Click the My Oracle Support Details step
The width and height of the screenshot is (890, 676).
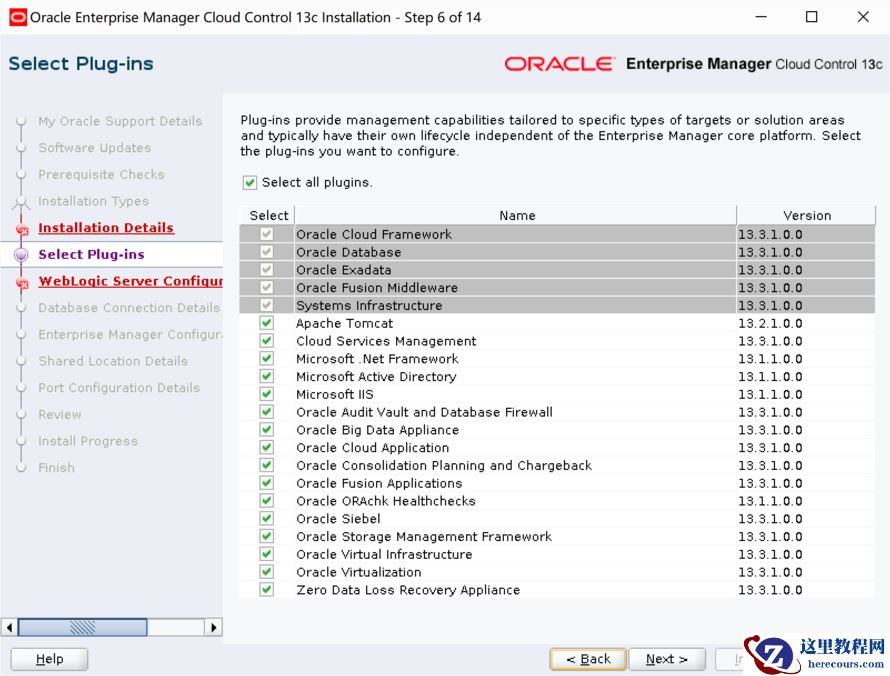pos(120,121)
